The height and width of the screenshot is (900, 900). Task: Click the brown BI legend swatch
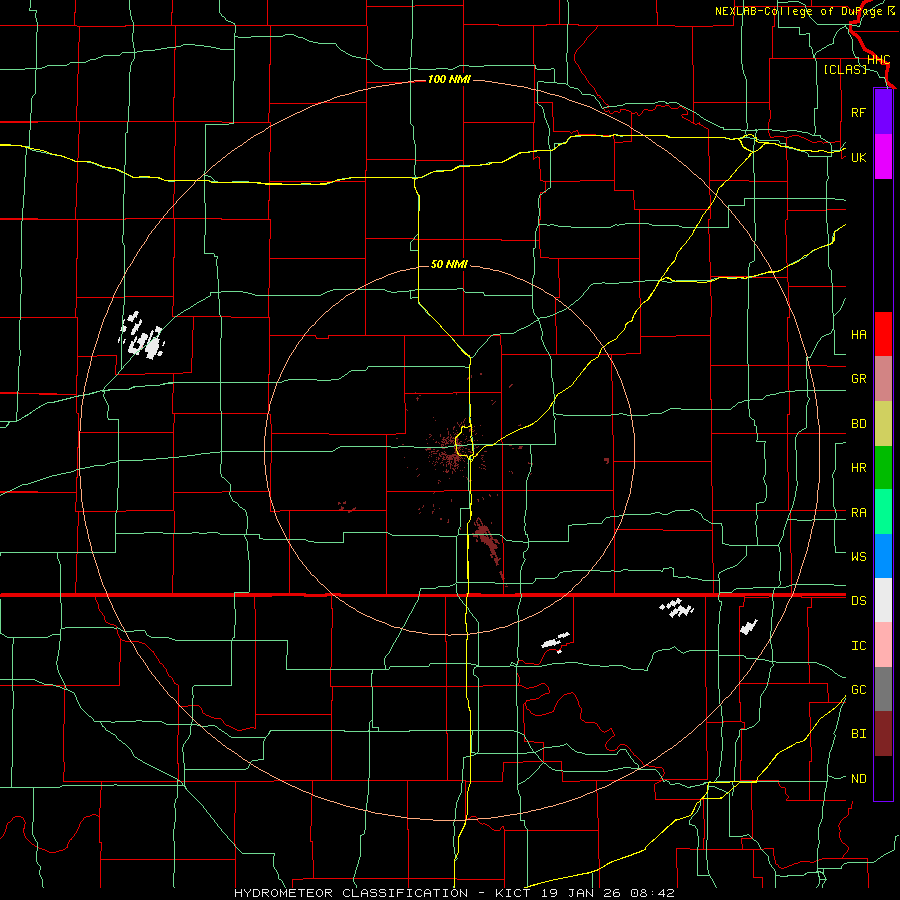pos(883,734)
